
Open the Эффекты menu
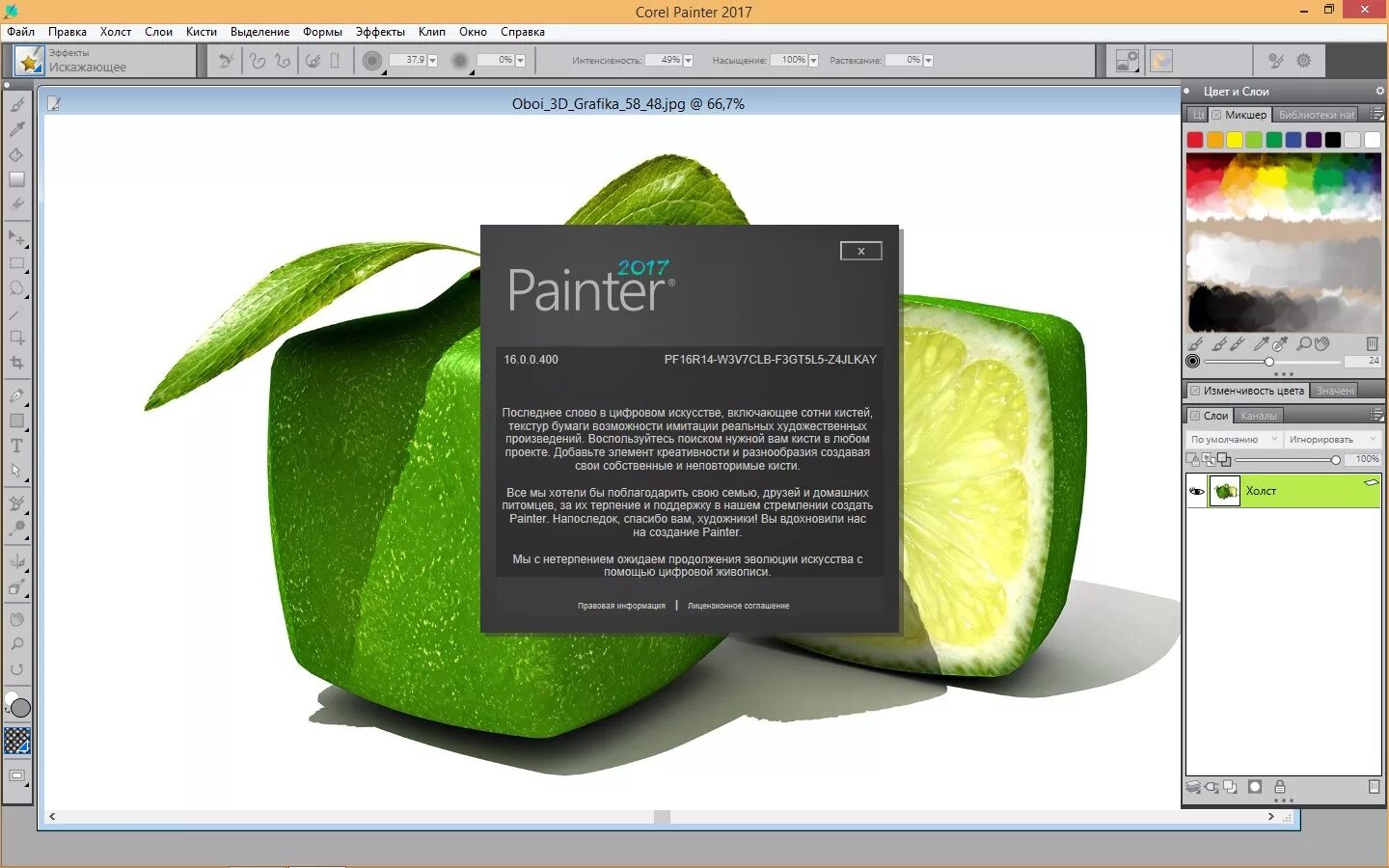(x=380, y=32)
